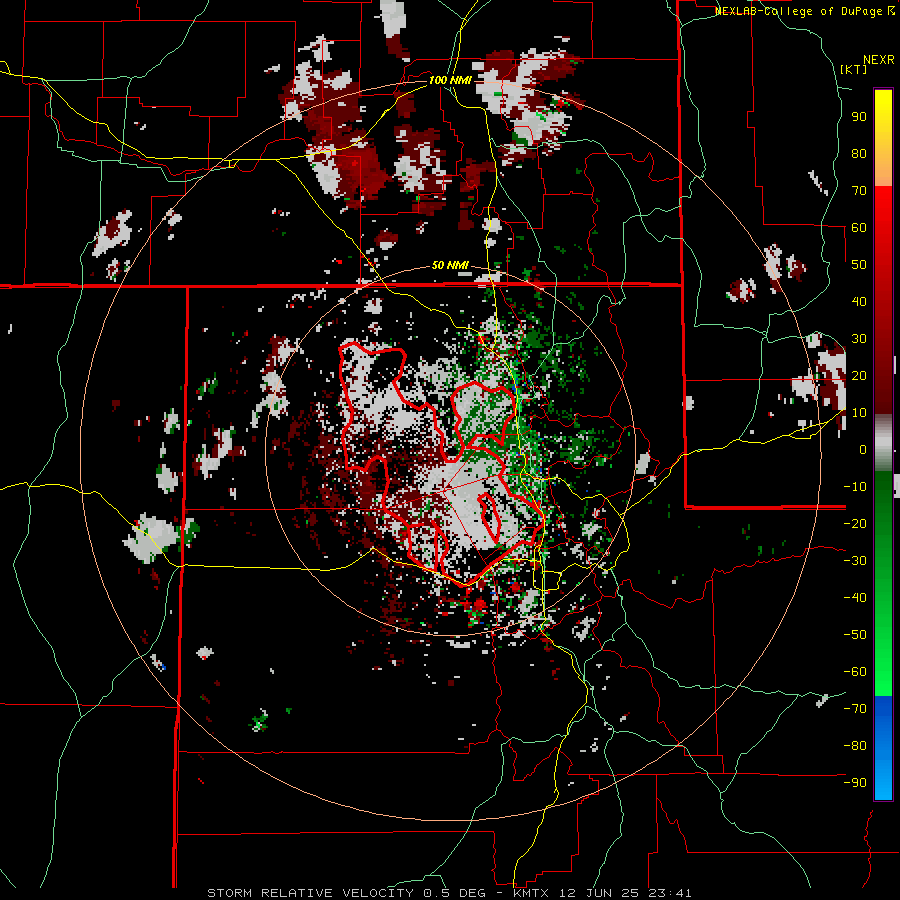Image resolution: width=900 pixels, height=900 pixels.
Task: Click the -30 value on velocity legend
Action: [x=855, y=561]
